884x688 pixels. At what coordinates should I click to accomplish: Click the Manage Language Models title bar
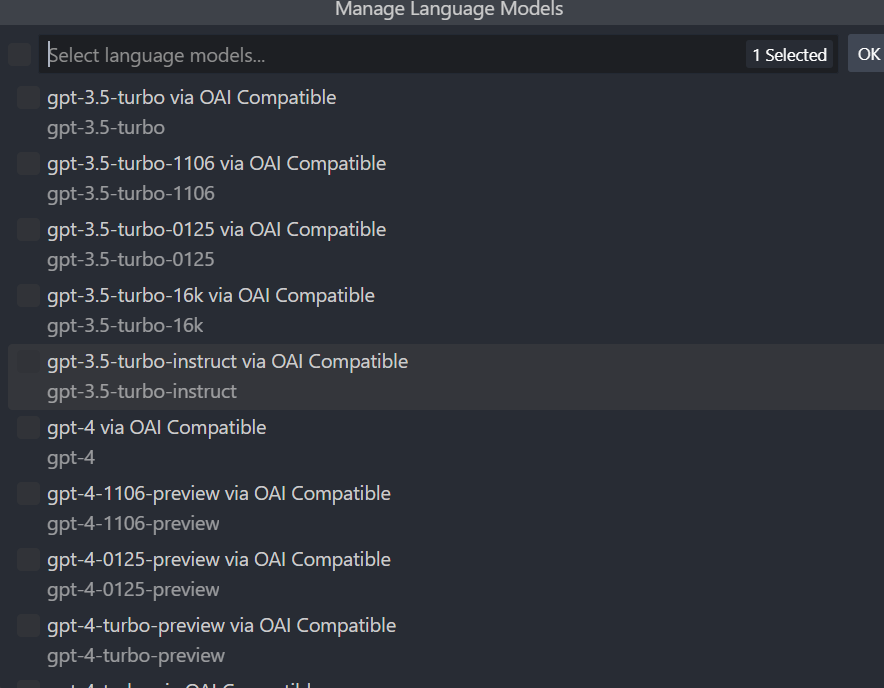[x=448, y=10]
